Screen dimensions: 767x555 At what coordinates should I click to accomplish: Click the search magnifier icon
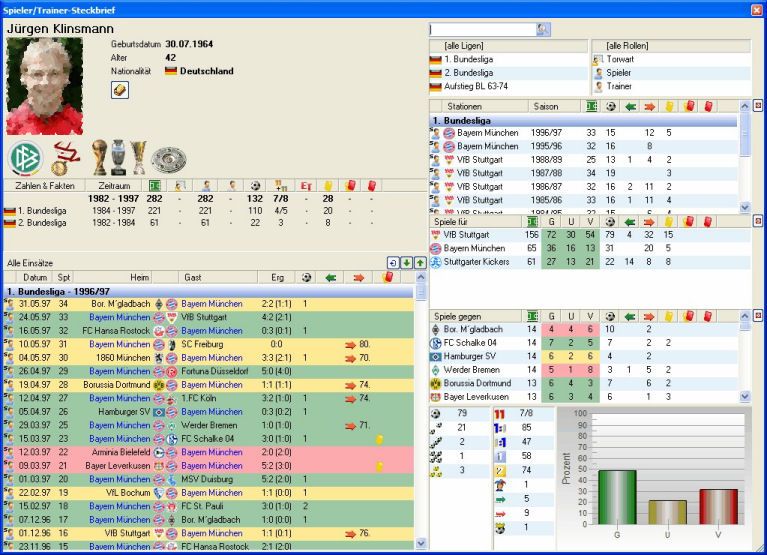click(543, 29)
